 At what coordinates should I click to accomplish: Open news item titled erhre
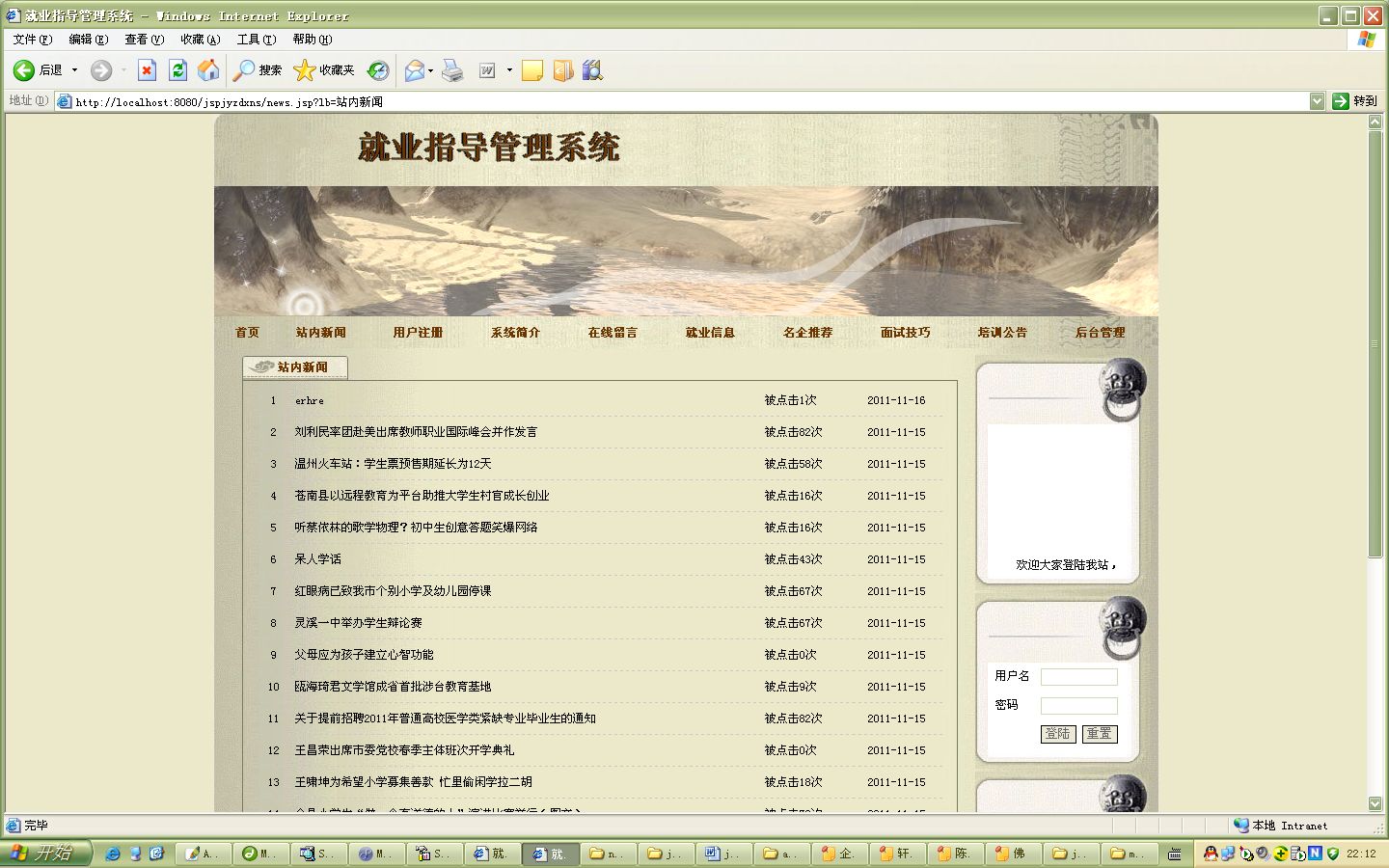coord(310,400)
